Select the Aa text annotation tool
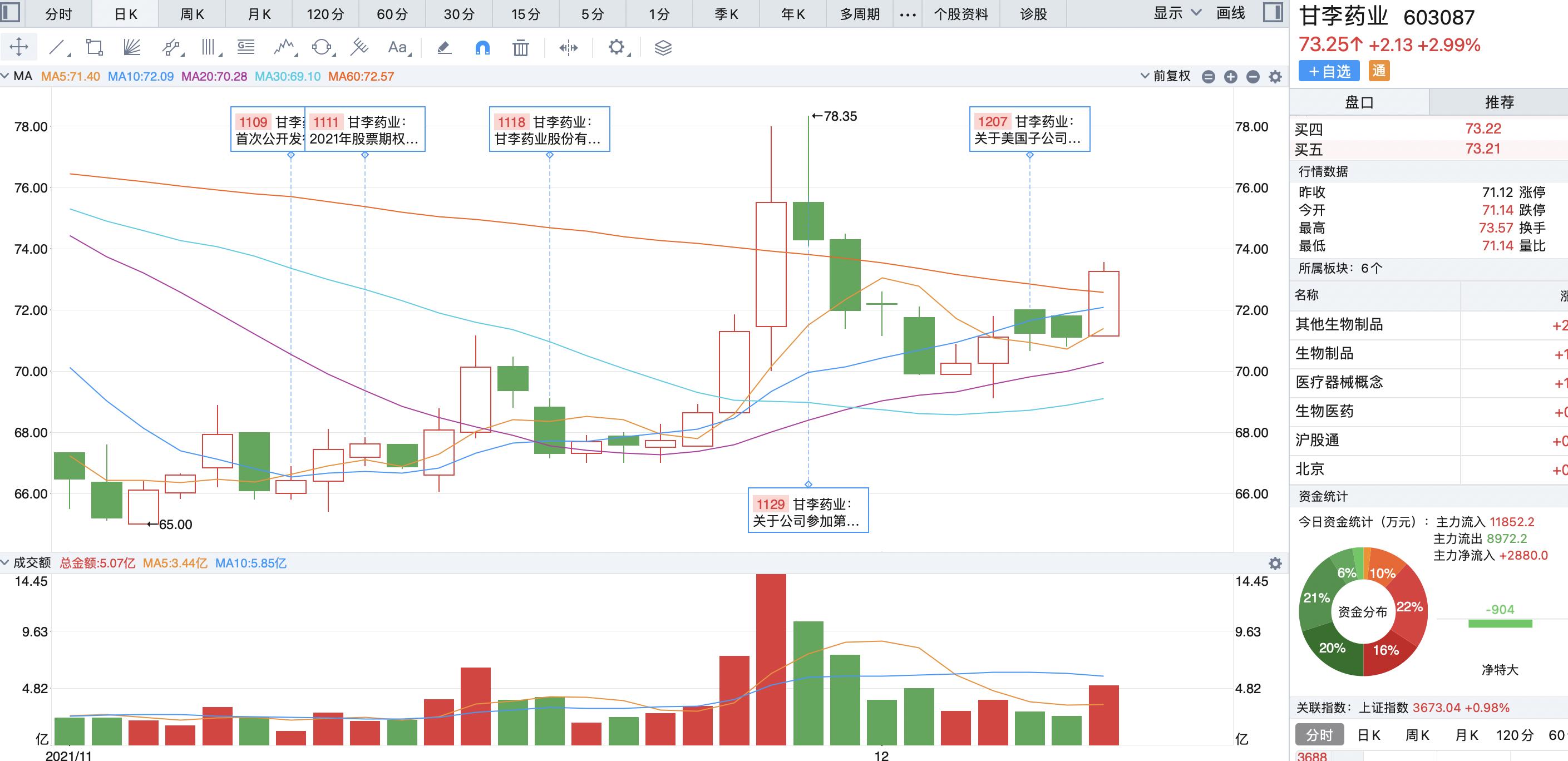Image resolution: width=1568 pixels, height=761 pixels. (x=397, y=47)
